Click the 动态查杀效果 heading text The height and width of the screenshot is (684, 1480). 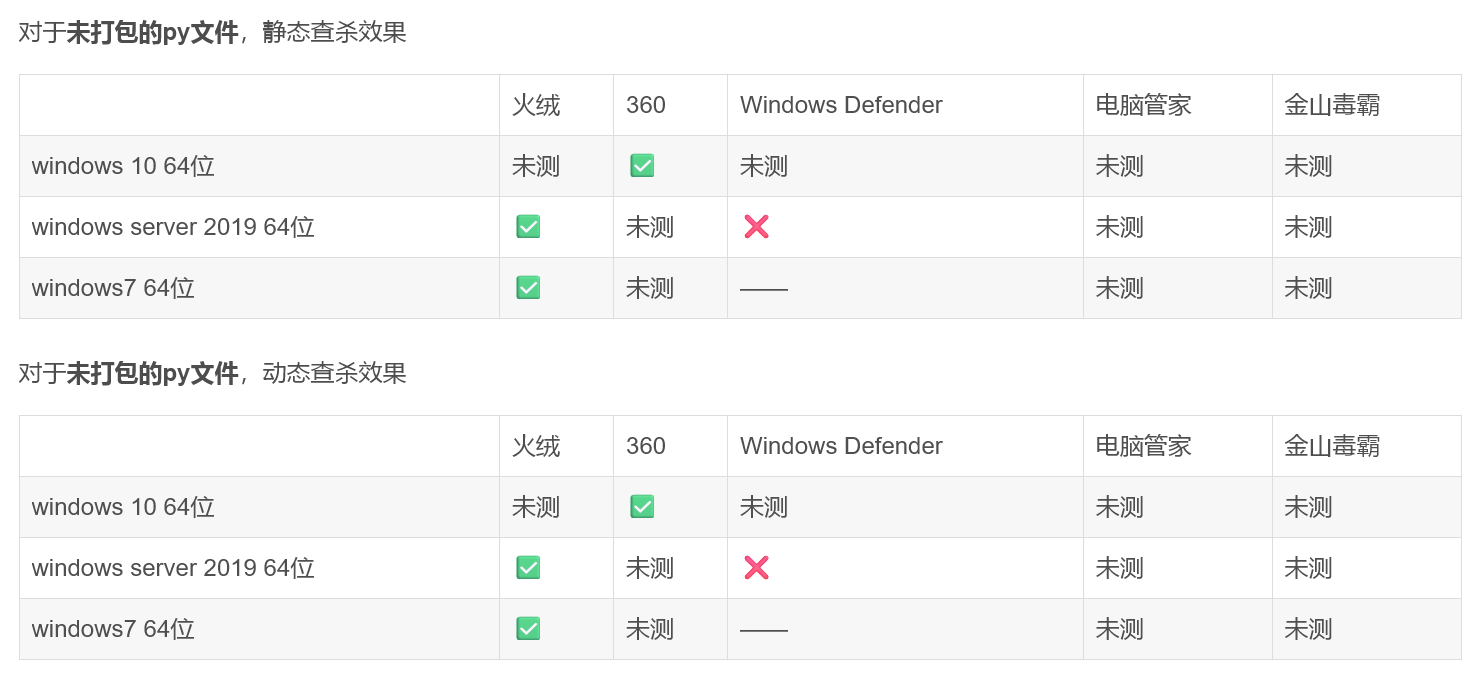335,373
